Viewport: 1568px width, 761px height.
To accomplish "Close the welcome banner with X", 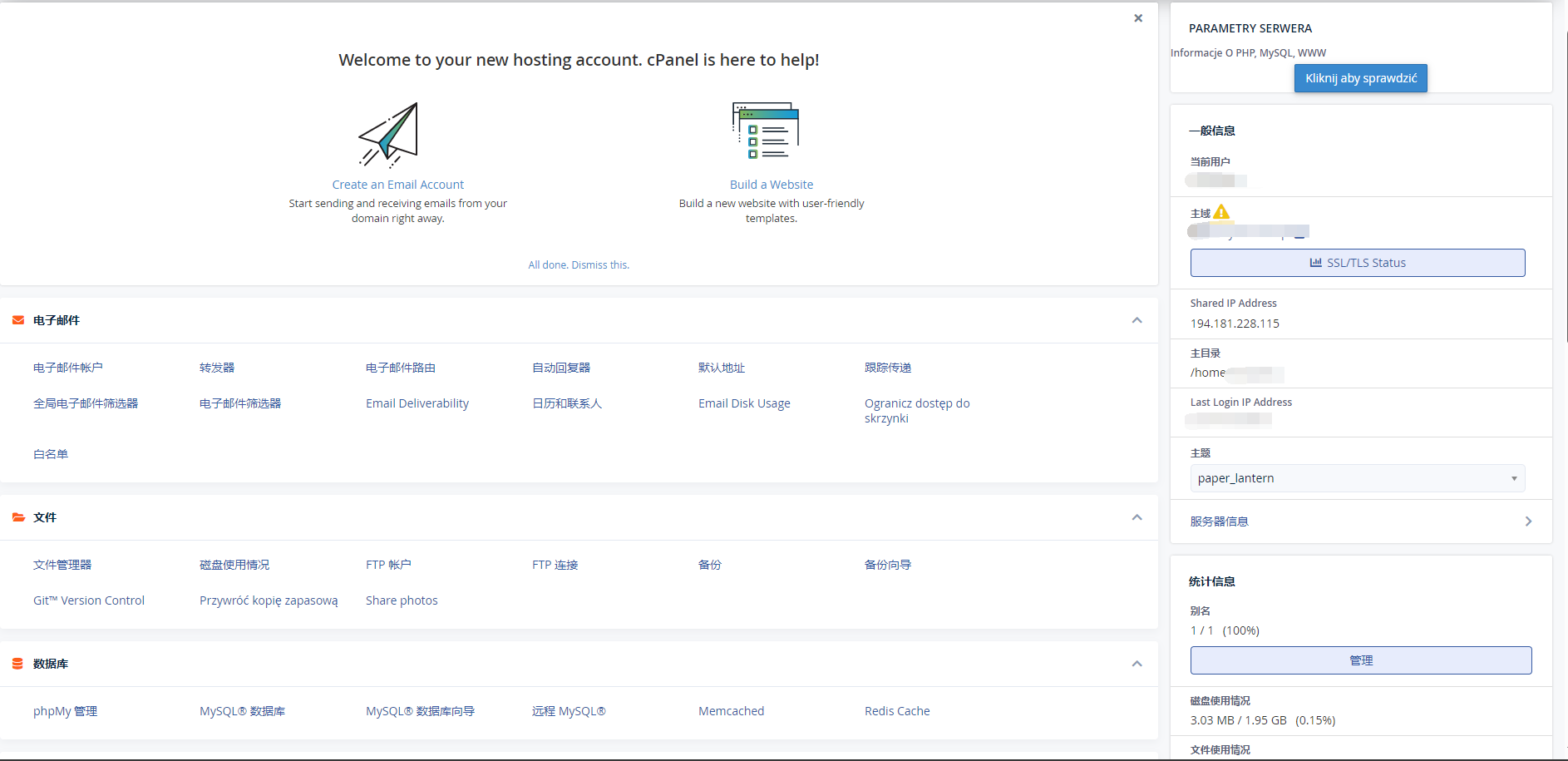I will tap(1138, 18).
